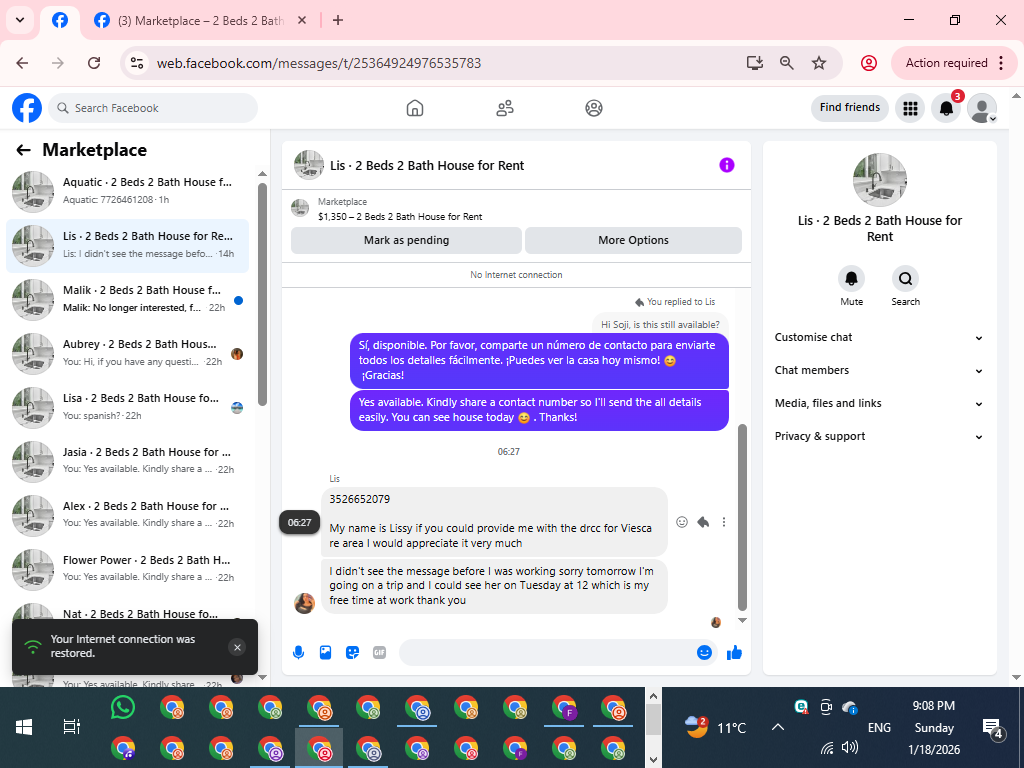Open Flower Power conversation in list
Viewport: 1024px width, 768px height.
point(127,569)
